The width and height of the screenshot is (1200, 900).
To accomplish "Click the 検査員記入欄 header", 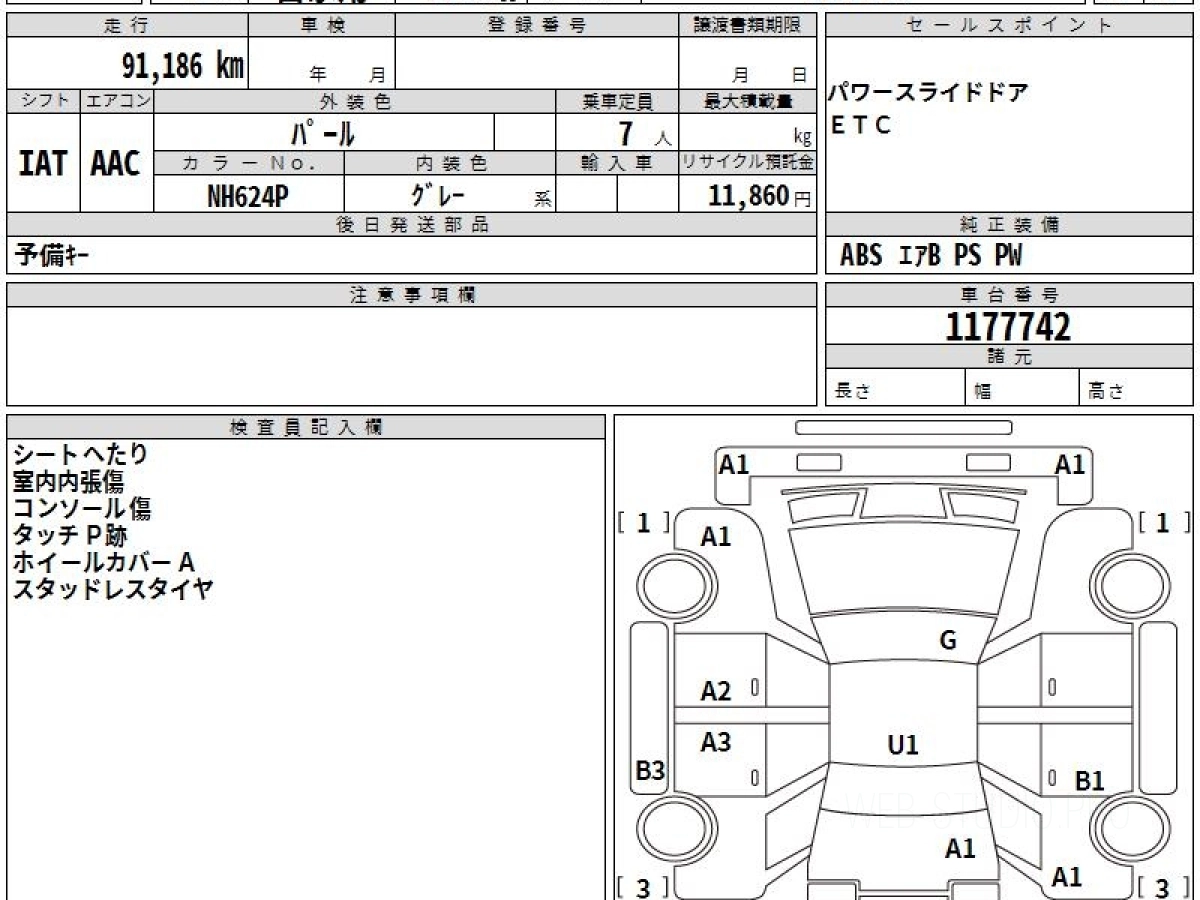I will [x=306, y=427].
